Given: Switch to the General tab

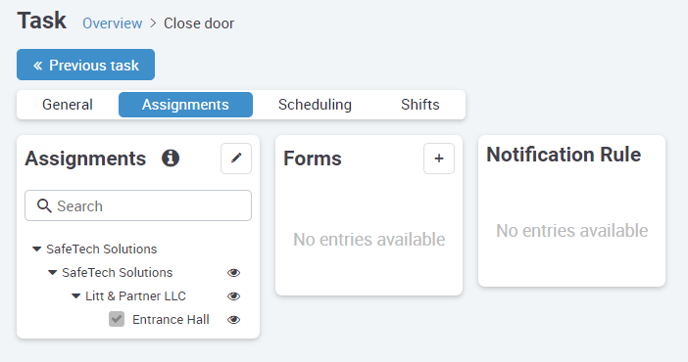Looking at the screenshot, I should coord(68,104).
